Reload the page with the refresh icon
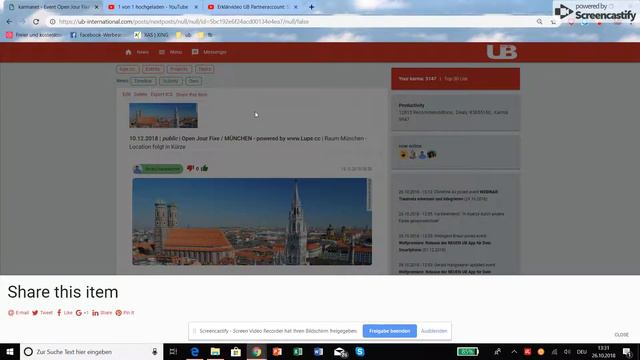 36,22
